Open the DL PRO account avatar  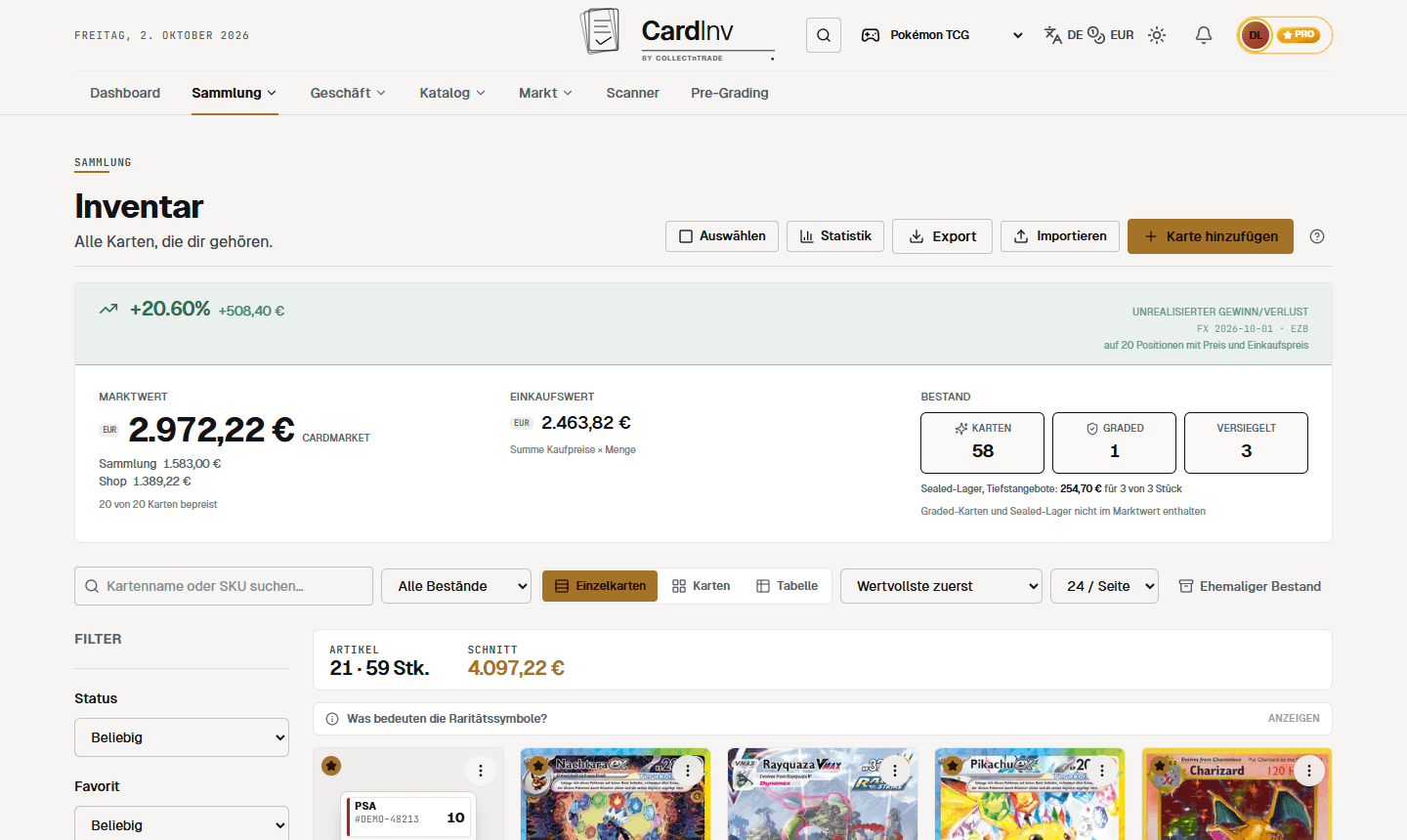(1285, 35)
